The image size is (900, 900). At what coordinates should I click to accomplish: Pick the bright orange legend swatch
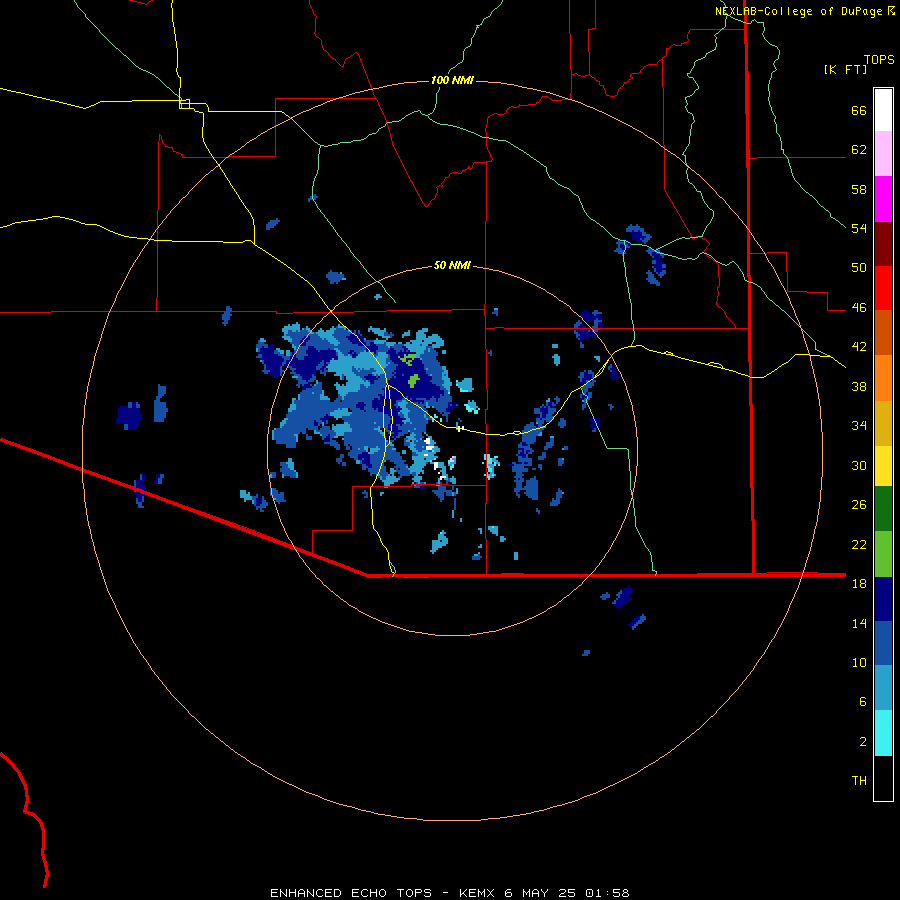click(883, 378)
